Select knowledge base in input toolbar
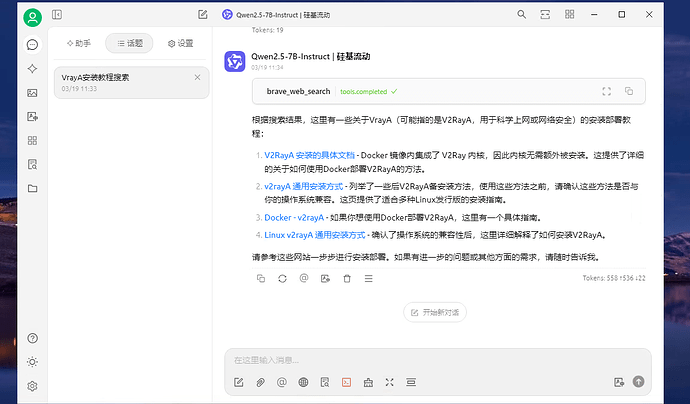Screen dimensions: 690x404 [x=325, y=382]
